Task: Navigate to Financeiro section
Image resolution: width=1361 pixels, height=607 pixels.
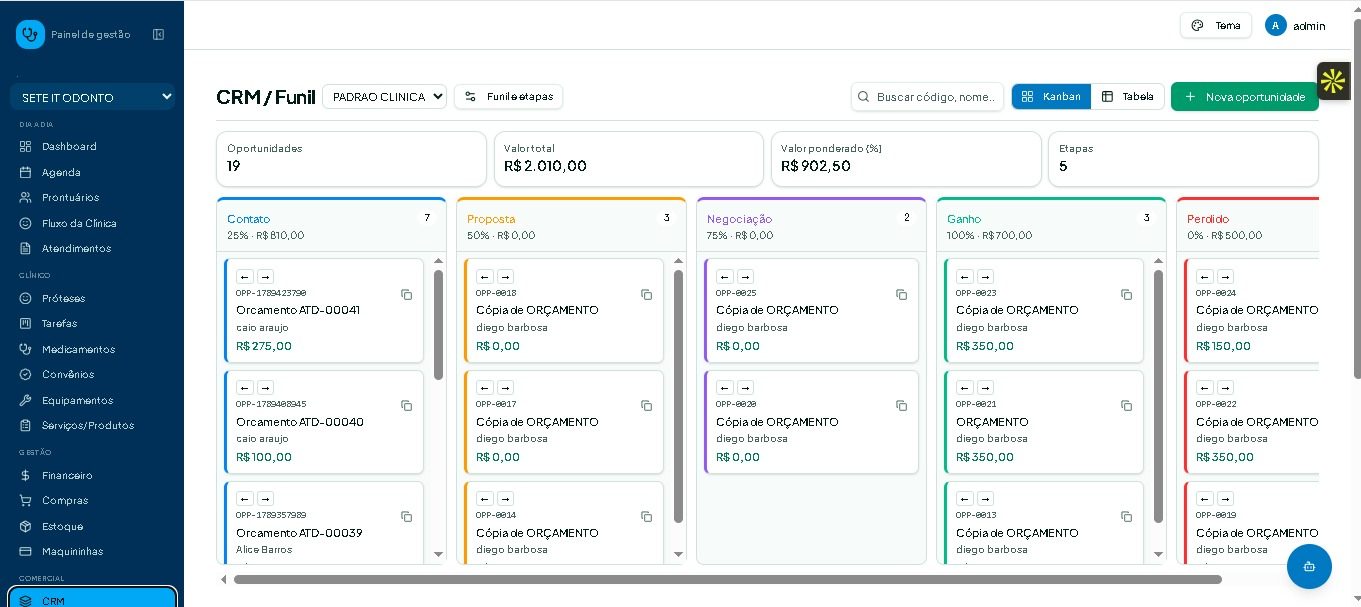Action: (67, 475)
